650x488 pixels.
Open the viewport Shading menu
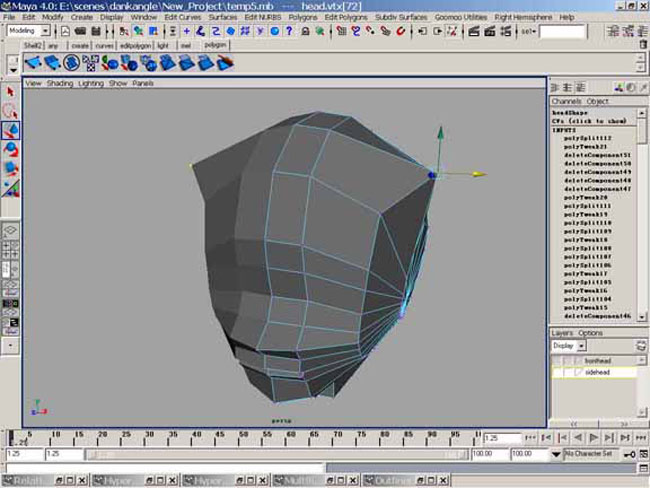[x=60, y=83]
